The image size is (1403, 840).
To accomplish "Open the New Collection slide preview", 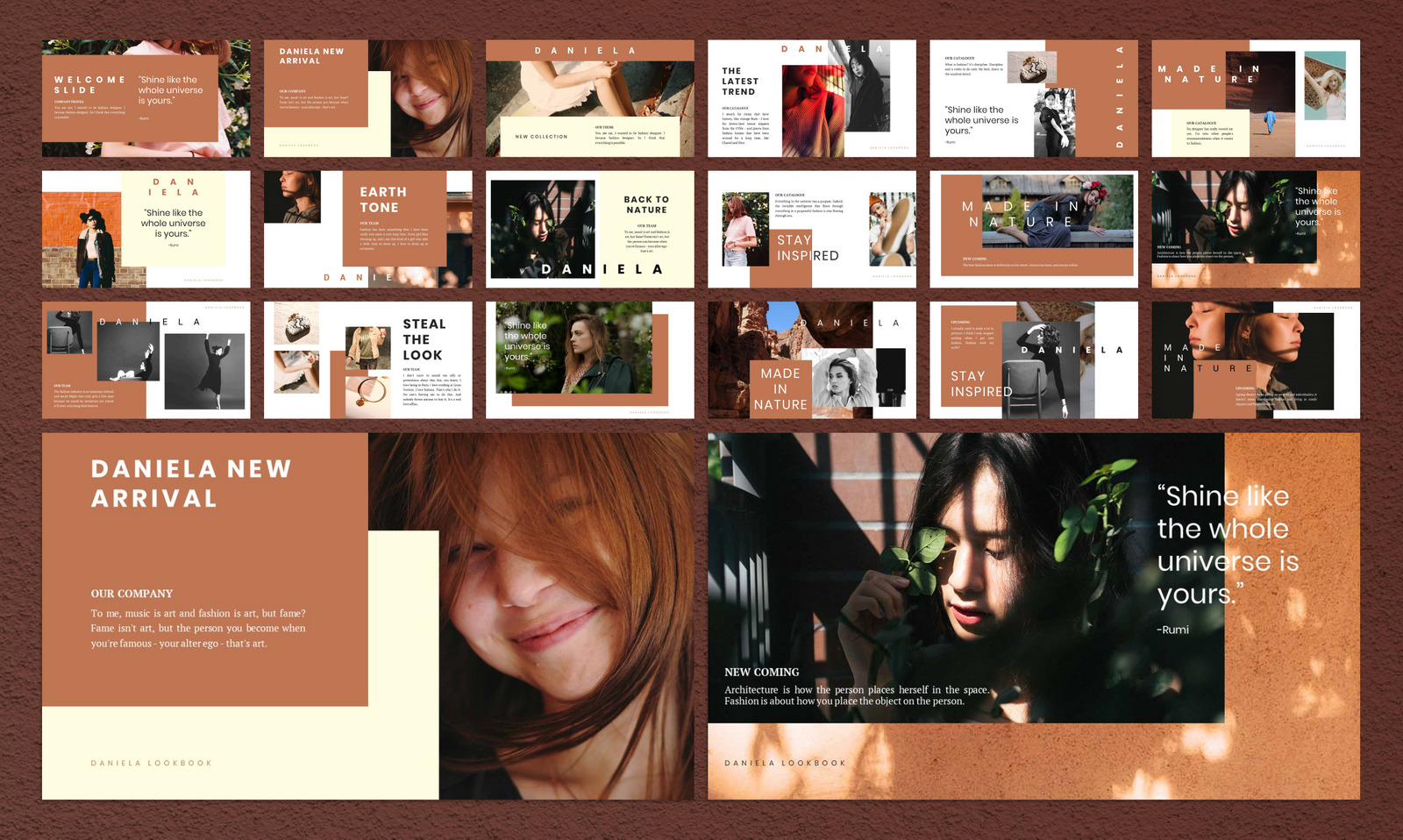I will point(588,96).
